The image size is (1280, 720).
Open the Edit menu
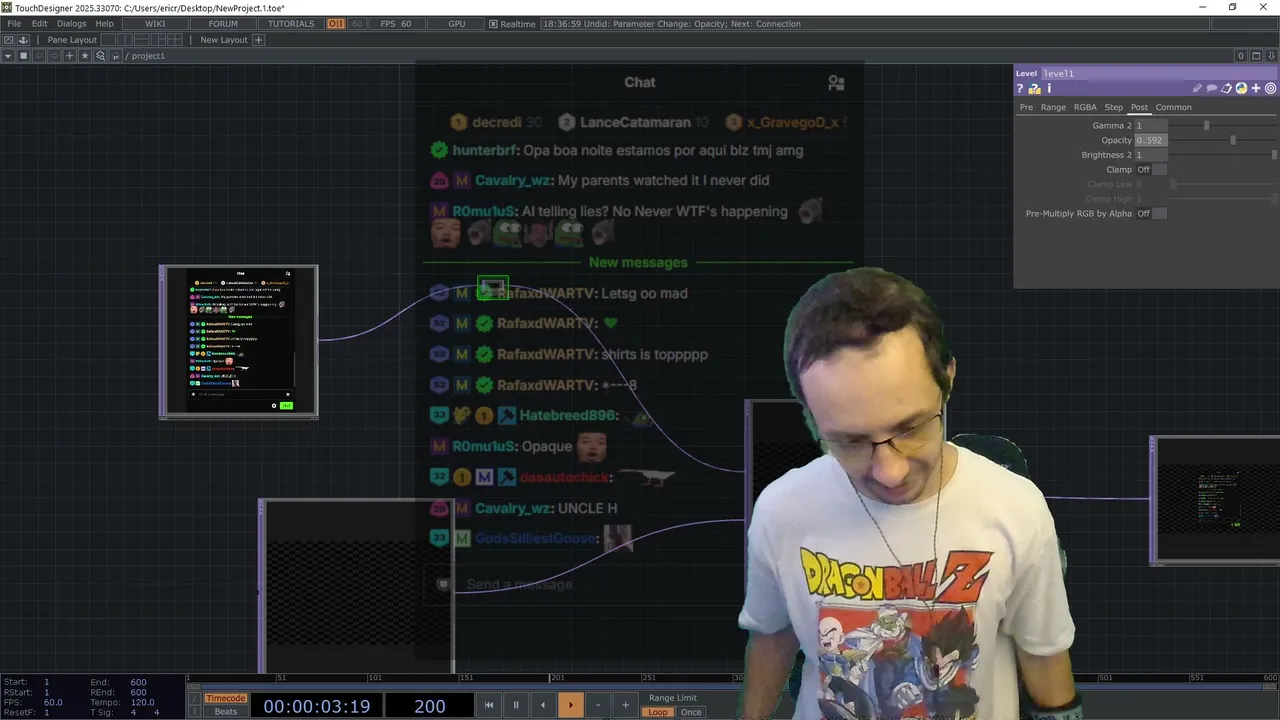[x=40, y=24]
